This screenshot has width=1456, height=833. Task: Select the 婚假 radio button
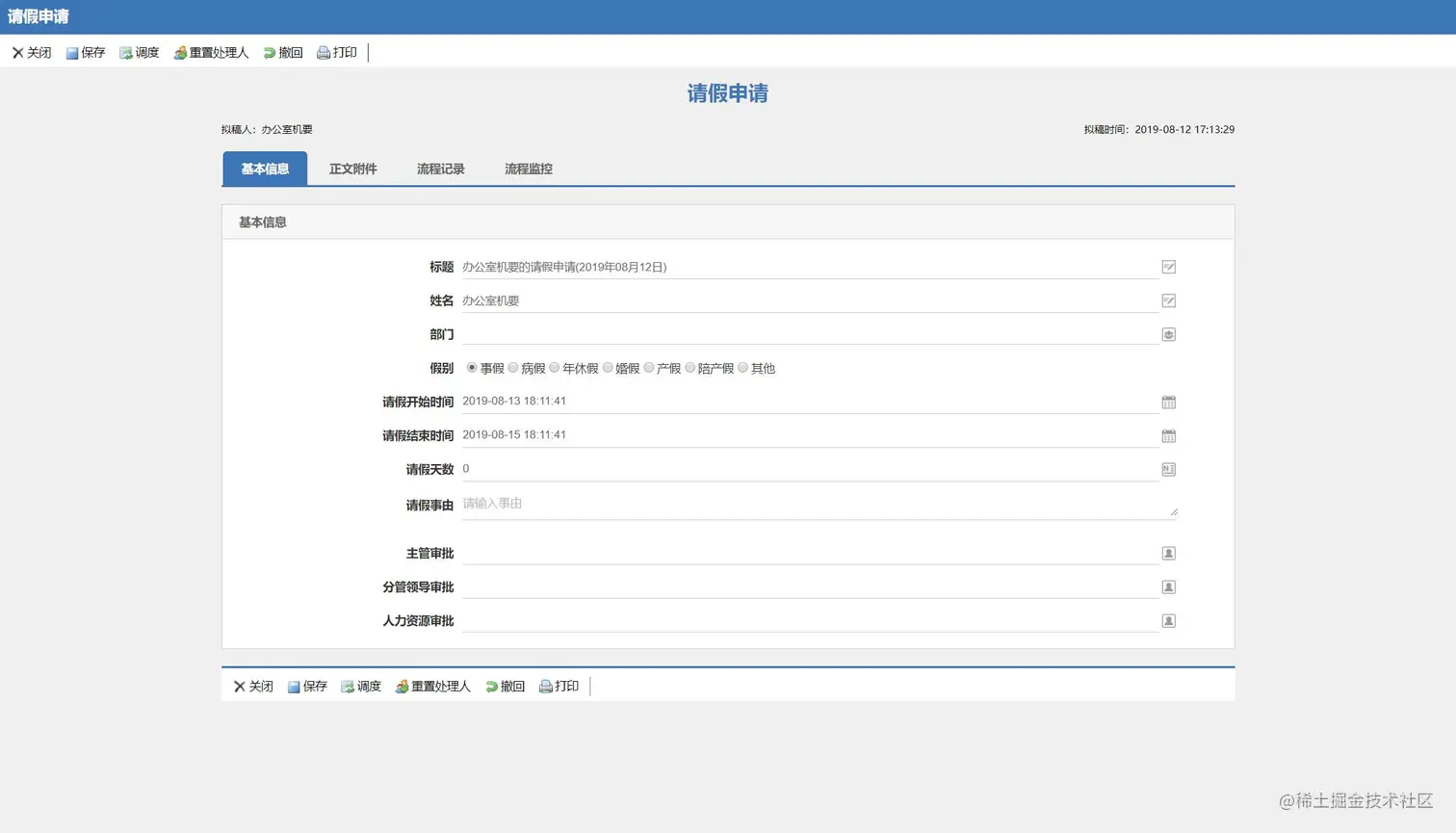pos(608,368)
